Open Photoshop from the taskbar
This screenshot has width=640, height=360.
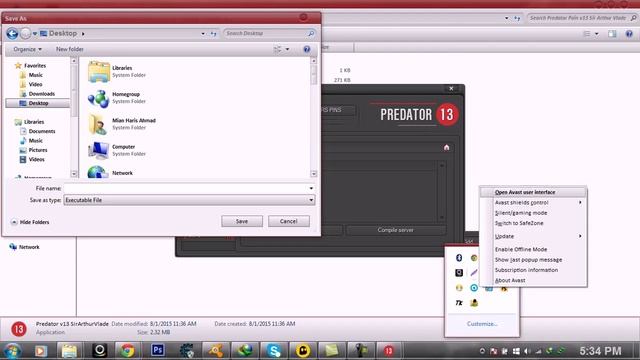pos(158,350)
